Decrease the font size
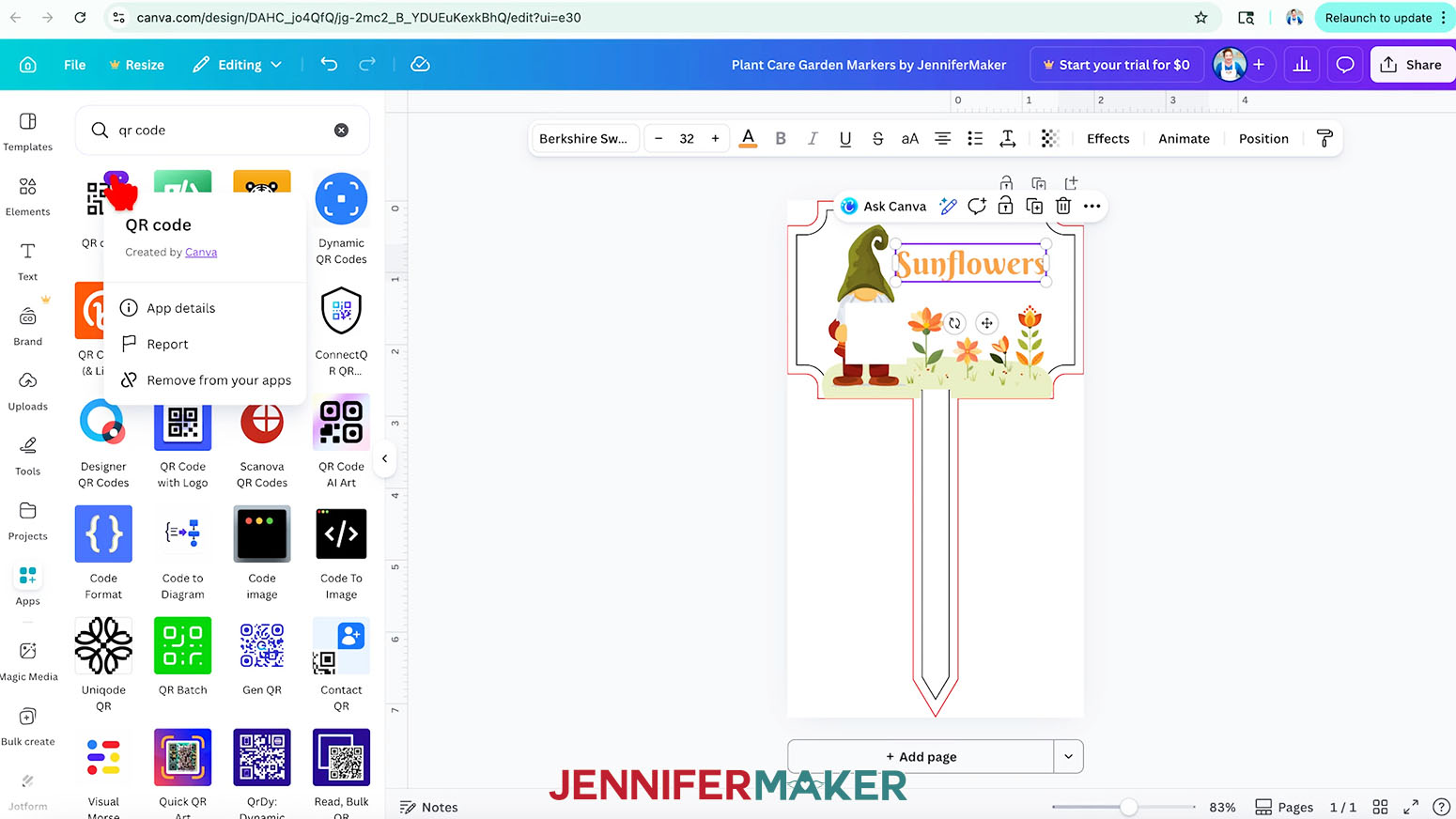The width and height of the screenshot is (1456, 819). tap(658, 138)
